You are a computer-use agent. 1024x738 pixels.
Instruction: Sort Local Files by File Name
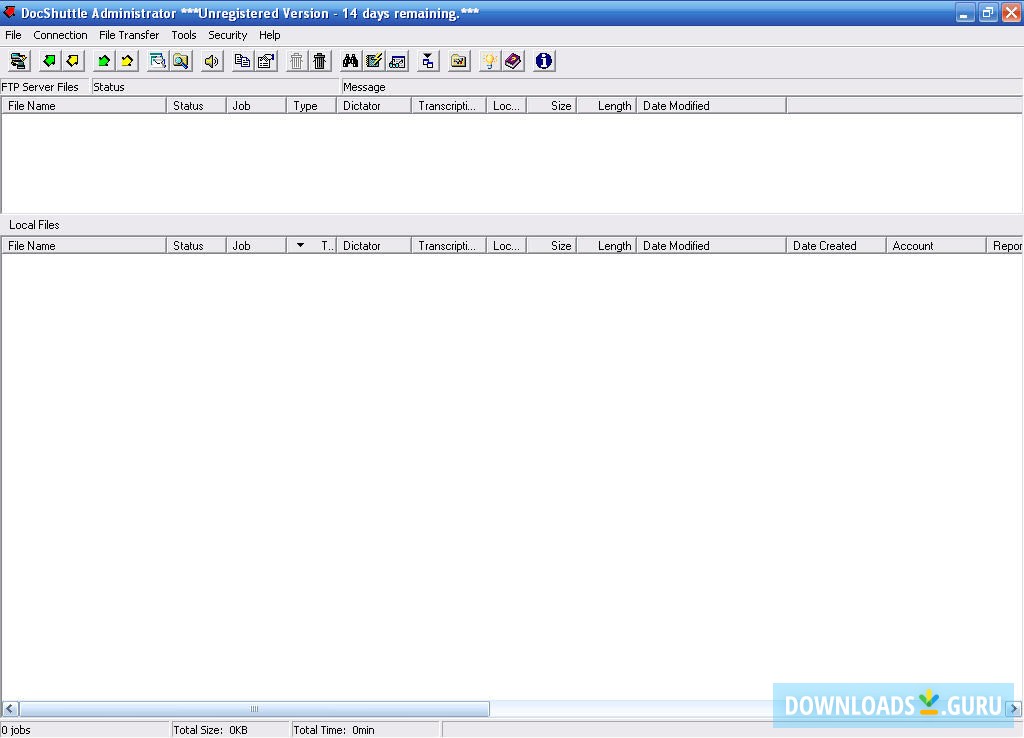coord(84,246)
